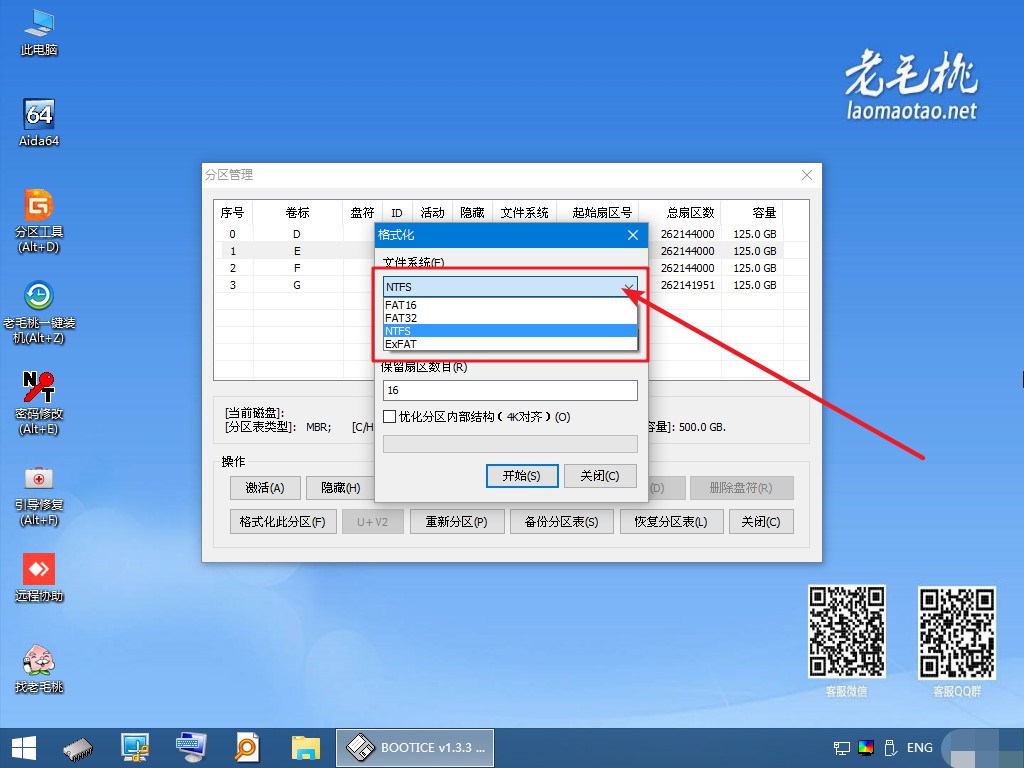This screenshot has height=768, width=1024.
Task: Click the 保留扇区数目 input field
Action: pyautogui.click(x=510, y=390)
